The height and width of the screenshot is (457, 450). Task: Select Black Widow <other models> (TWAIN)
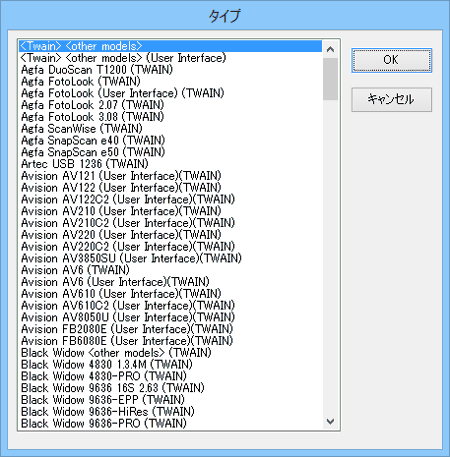(x=170, y=353)
